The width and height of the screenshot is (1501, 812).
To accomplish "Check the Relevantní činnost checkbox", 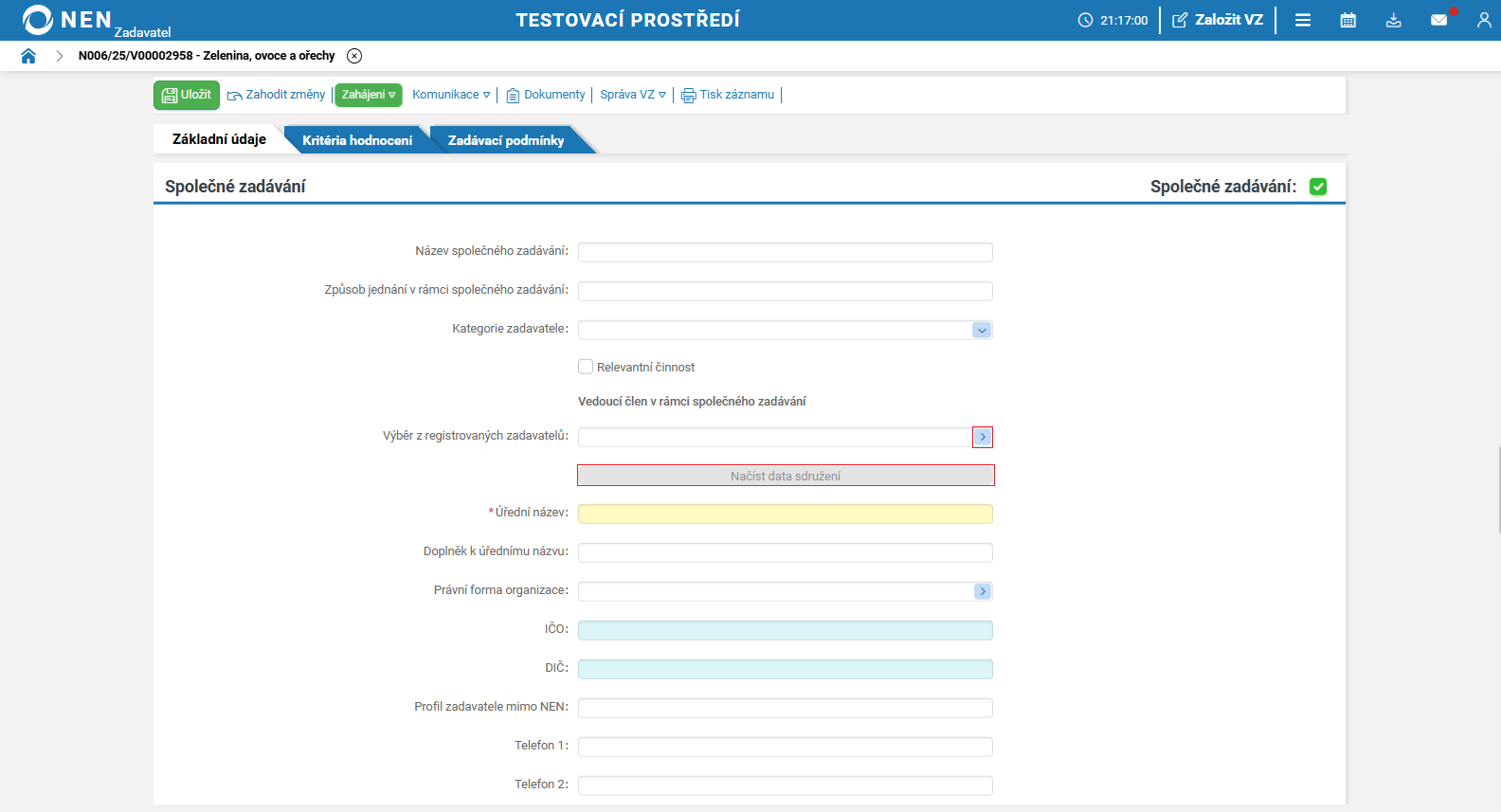I will pos(586,367).
